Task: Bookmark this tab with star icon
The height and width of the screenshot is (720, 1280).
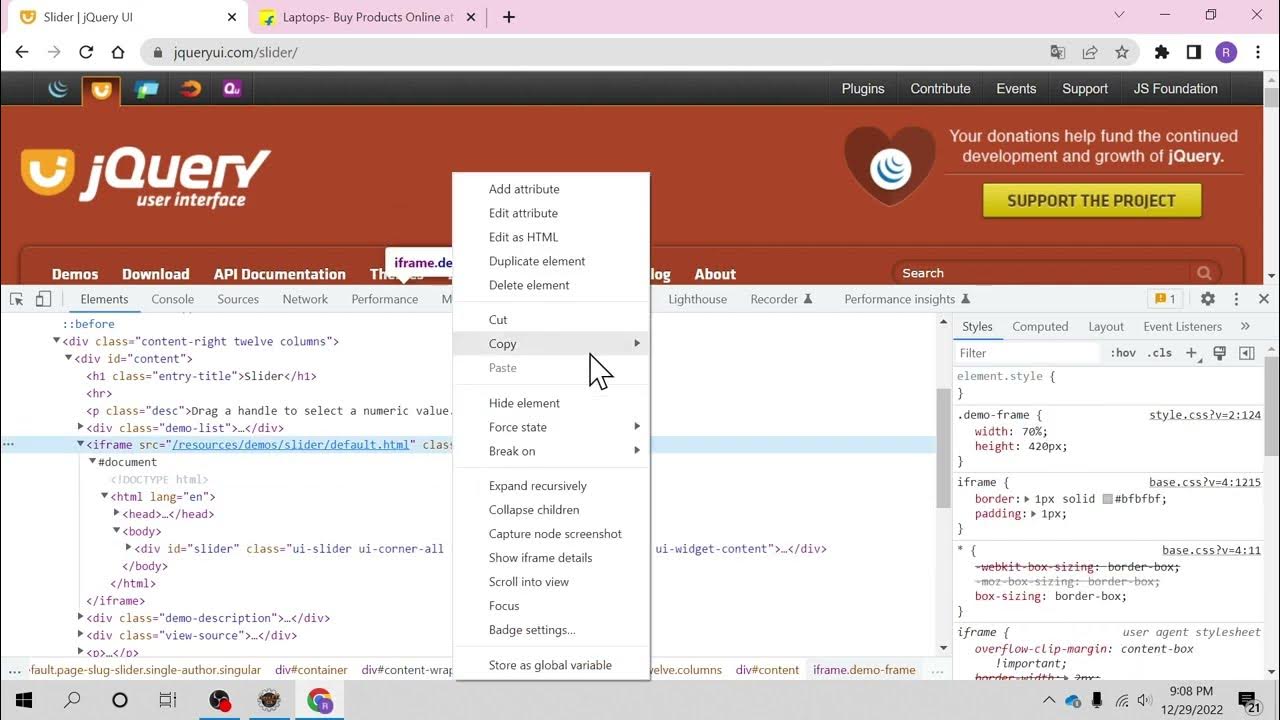Action: (x=1122, y=52)
